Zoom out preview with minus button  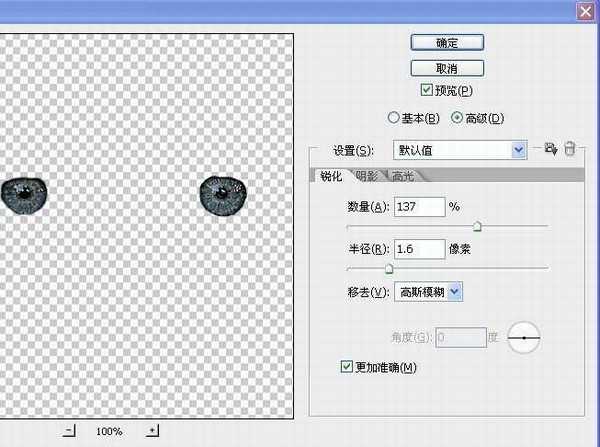coord(69,431)
